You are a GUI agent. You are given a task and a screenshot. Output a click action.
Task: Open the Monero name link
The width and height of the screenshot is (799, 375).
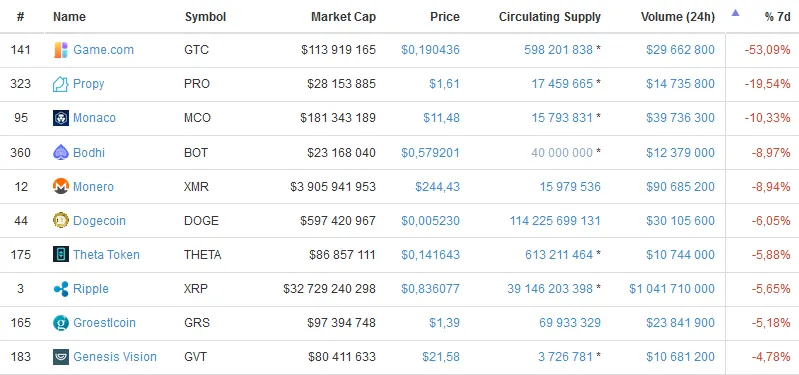coord(93,186)
